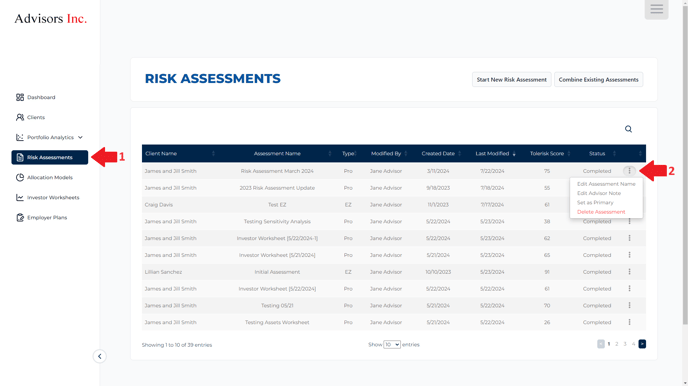Click the Allocation Models pie icon
Image resolution: width=688 pixels, height=386 pixels.
pyautogui.click(x=20, y=178)
